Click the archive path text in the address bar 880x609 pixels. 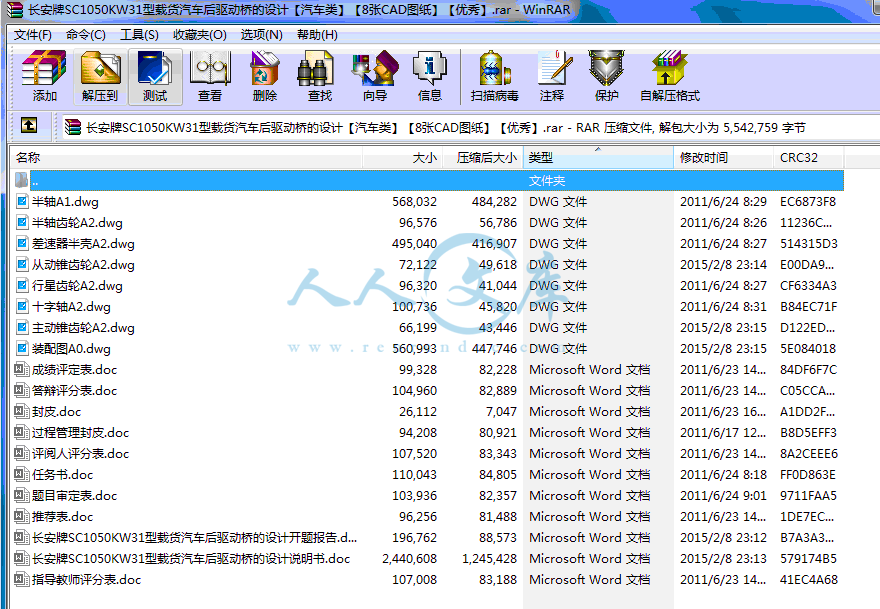[x=446, y=128]
